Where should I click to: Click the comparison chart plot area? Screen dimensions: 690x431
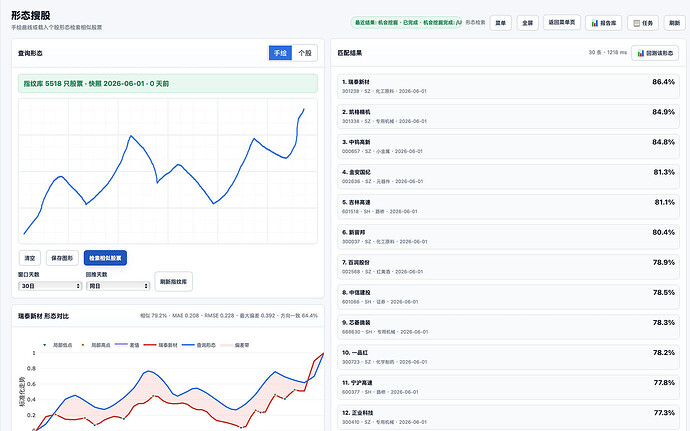coord(180,391)
